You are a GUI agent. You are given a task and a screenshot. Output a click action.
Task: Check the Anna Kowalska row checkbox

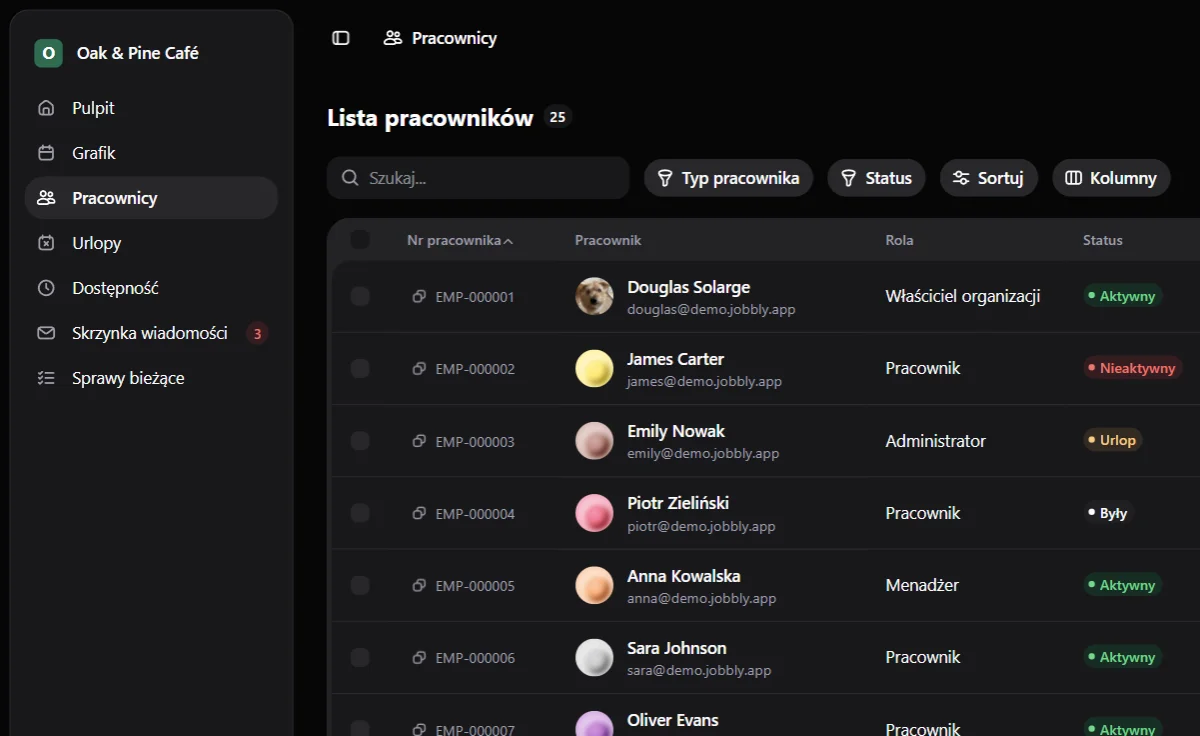(x=360, y=585)
